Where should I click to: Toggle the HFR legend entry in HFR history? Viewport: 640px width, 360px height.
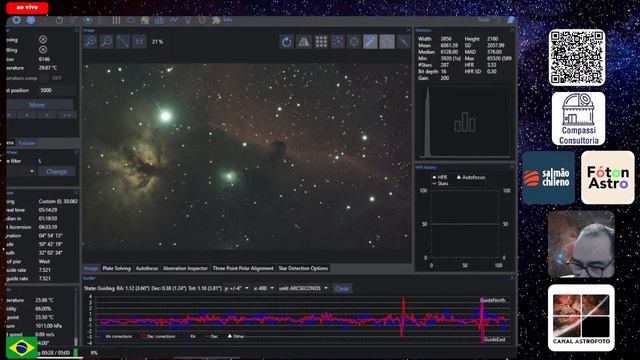[440, 177]
